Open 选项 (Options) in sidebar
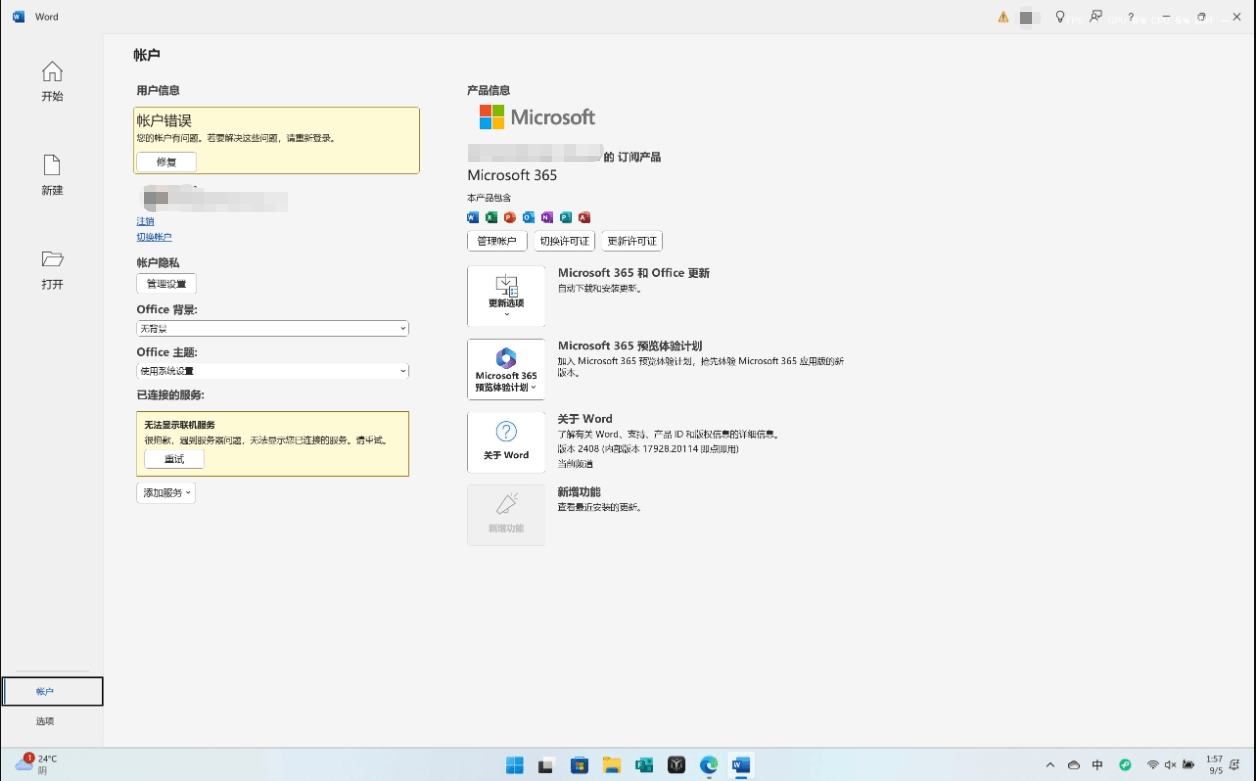 45,721
